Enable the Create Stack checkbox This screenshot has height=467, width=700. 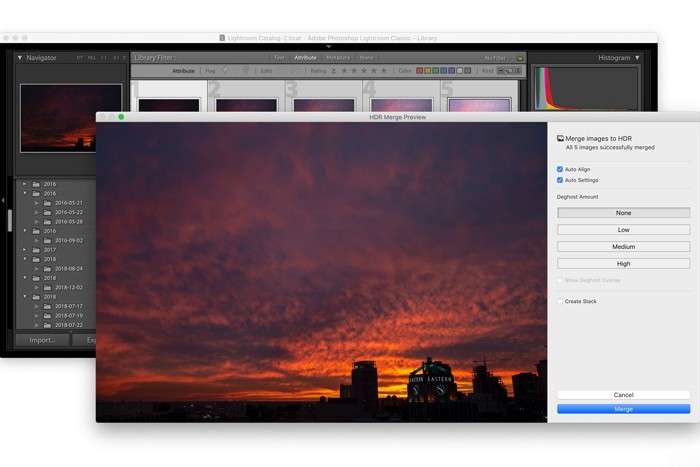pyautogui.click(x=560, y=301)
